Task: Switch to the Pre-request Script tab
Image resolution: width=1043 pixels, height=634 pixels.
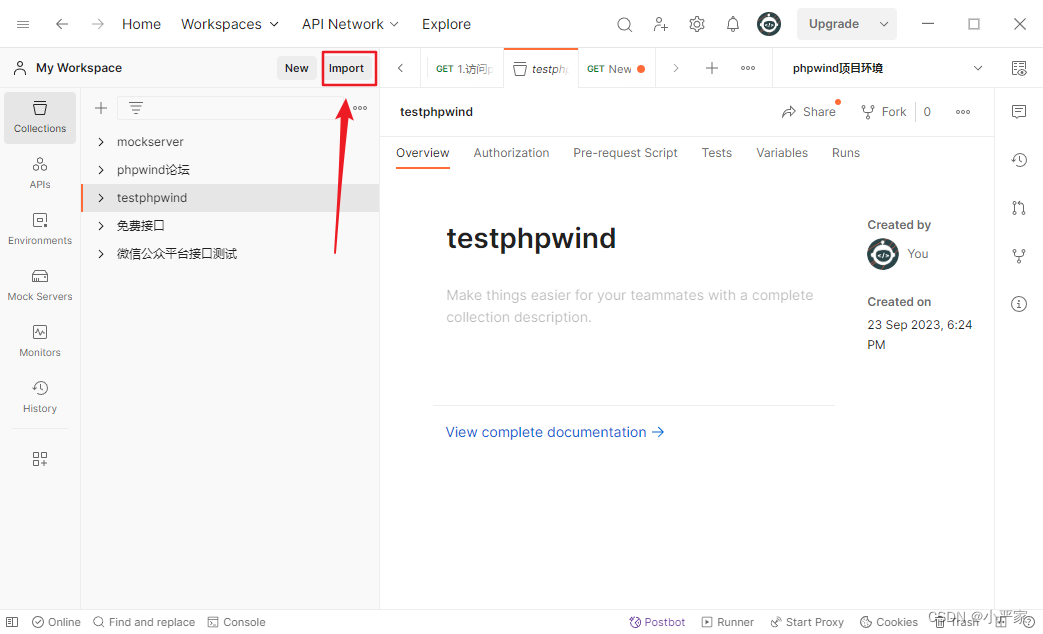Action: point(625,153)
